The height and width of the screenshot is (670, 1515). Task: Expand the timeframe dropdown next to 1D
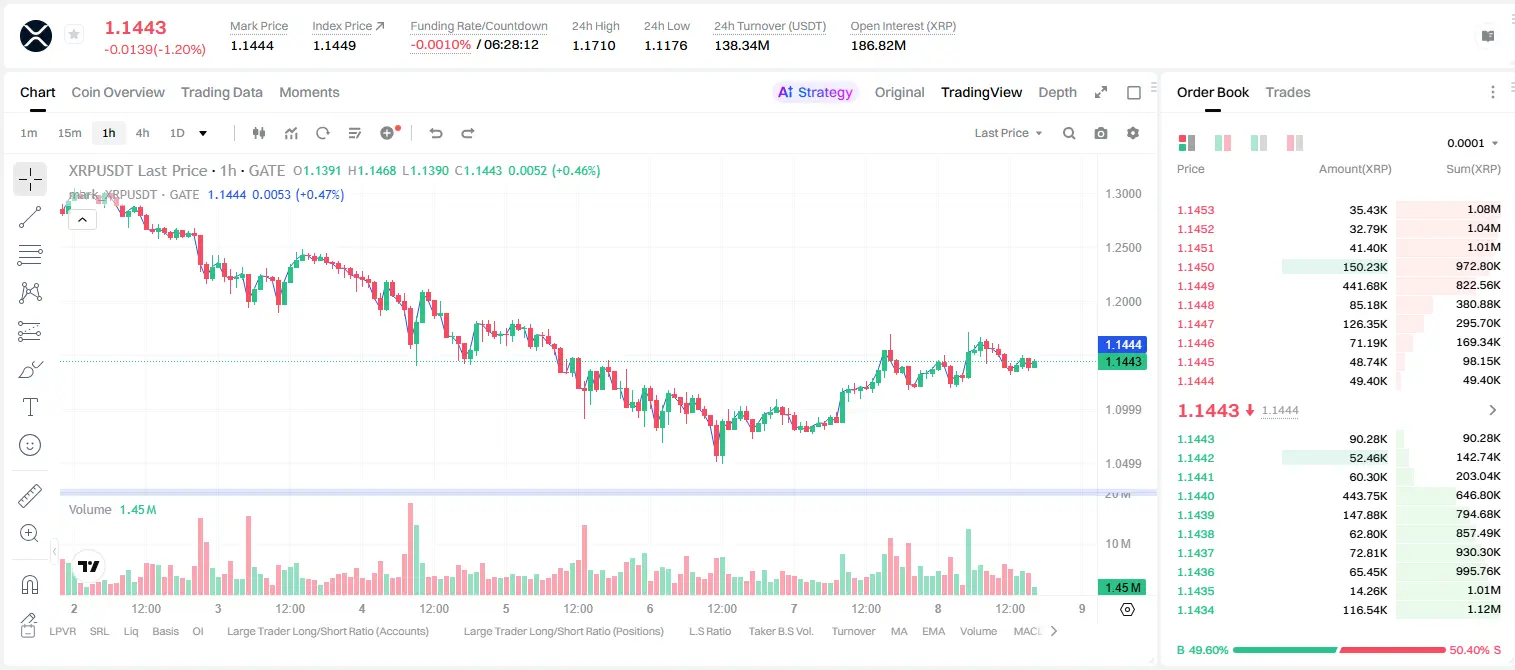tap(203, 133)
